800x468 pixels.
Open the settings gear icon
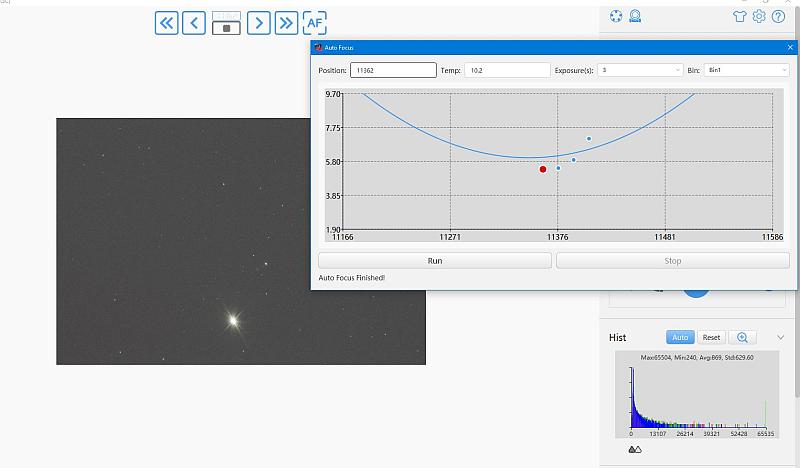(759, 16)
